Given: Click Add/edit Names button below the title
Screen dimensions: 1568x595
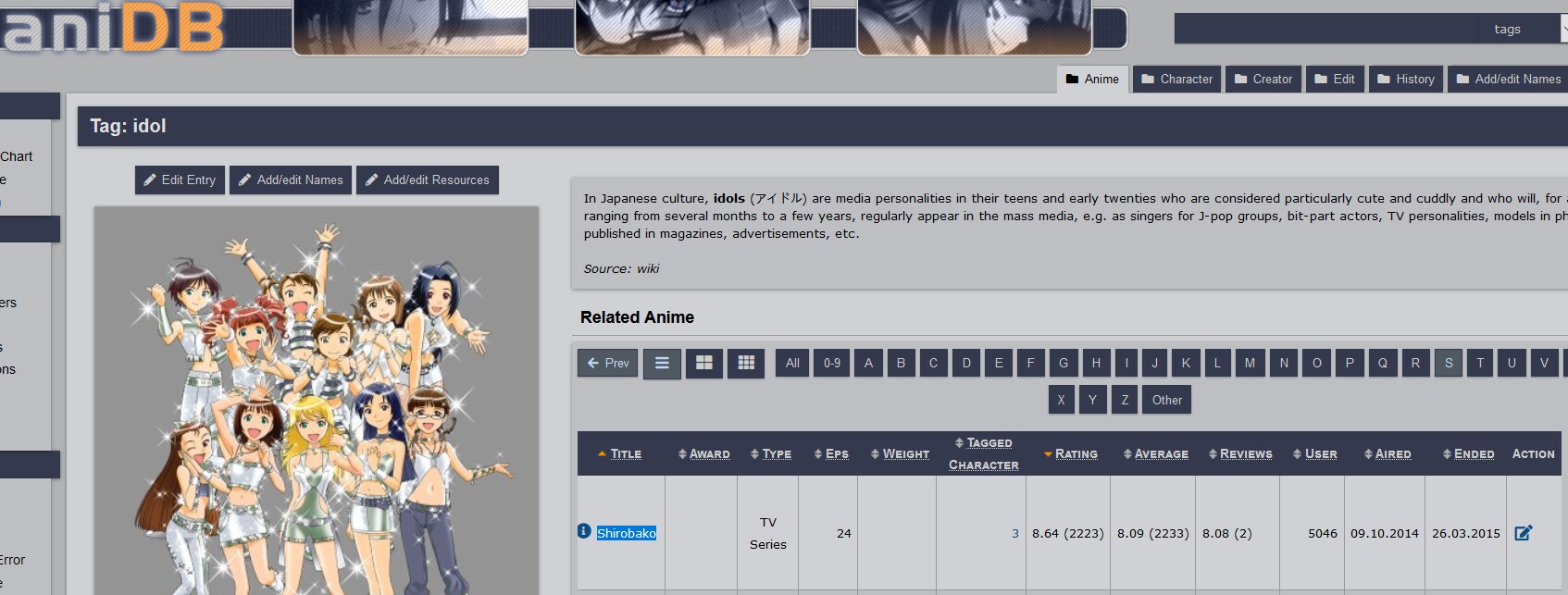Looking at the screenshot, I should [x=291, y=180].
